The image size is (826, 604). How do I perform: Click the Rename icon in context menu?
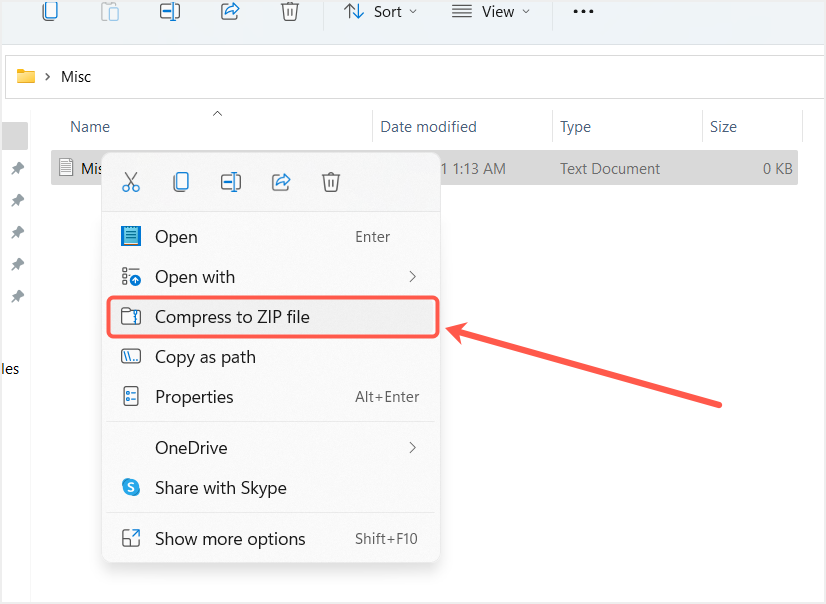coord(231,182)
